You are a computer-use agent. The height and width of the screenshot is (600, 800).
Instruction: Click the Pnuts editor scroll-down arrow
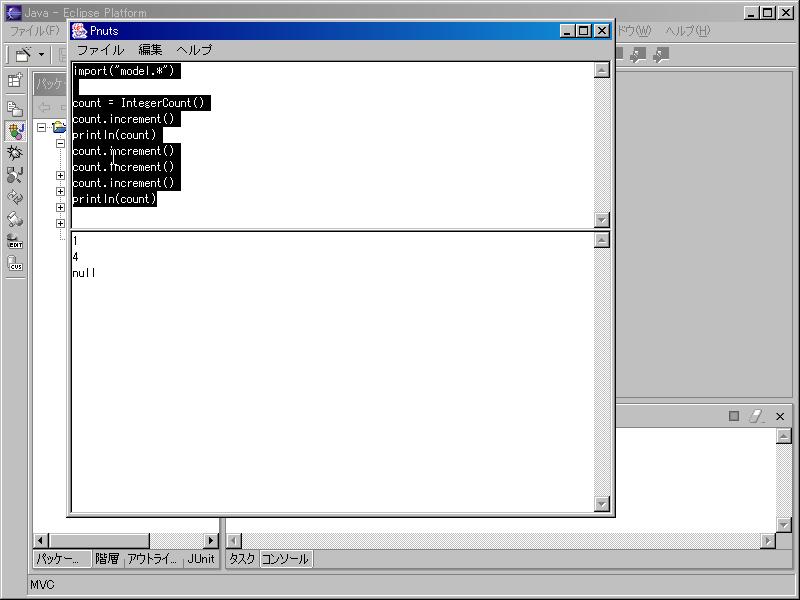click(x=602, y=220)
